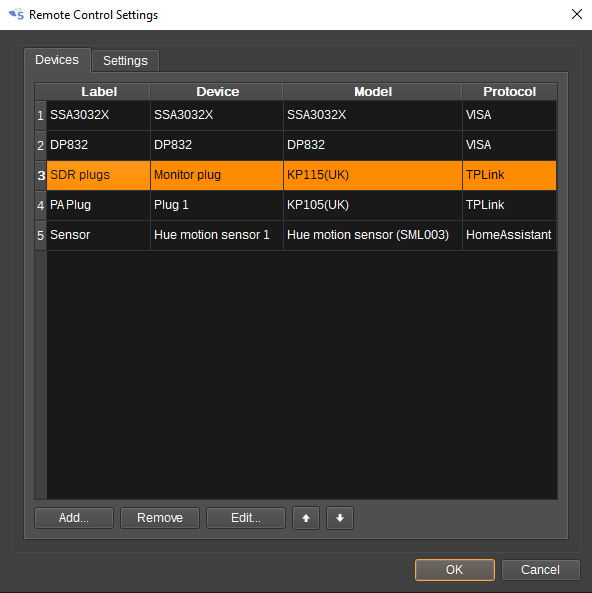592x593 pixels.
Task: Click the SDRangel app icon in title bar
Action: coord(16,14)
